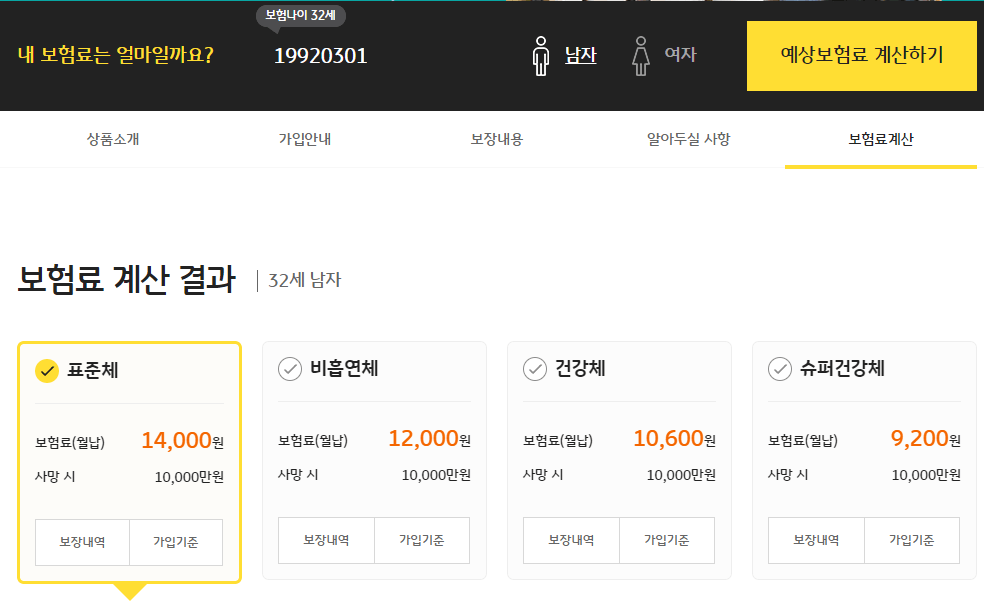The height and width of the screenshot is (612, 984).
Task: Click the 14,000원 premium amount
Action: point(183,441)
